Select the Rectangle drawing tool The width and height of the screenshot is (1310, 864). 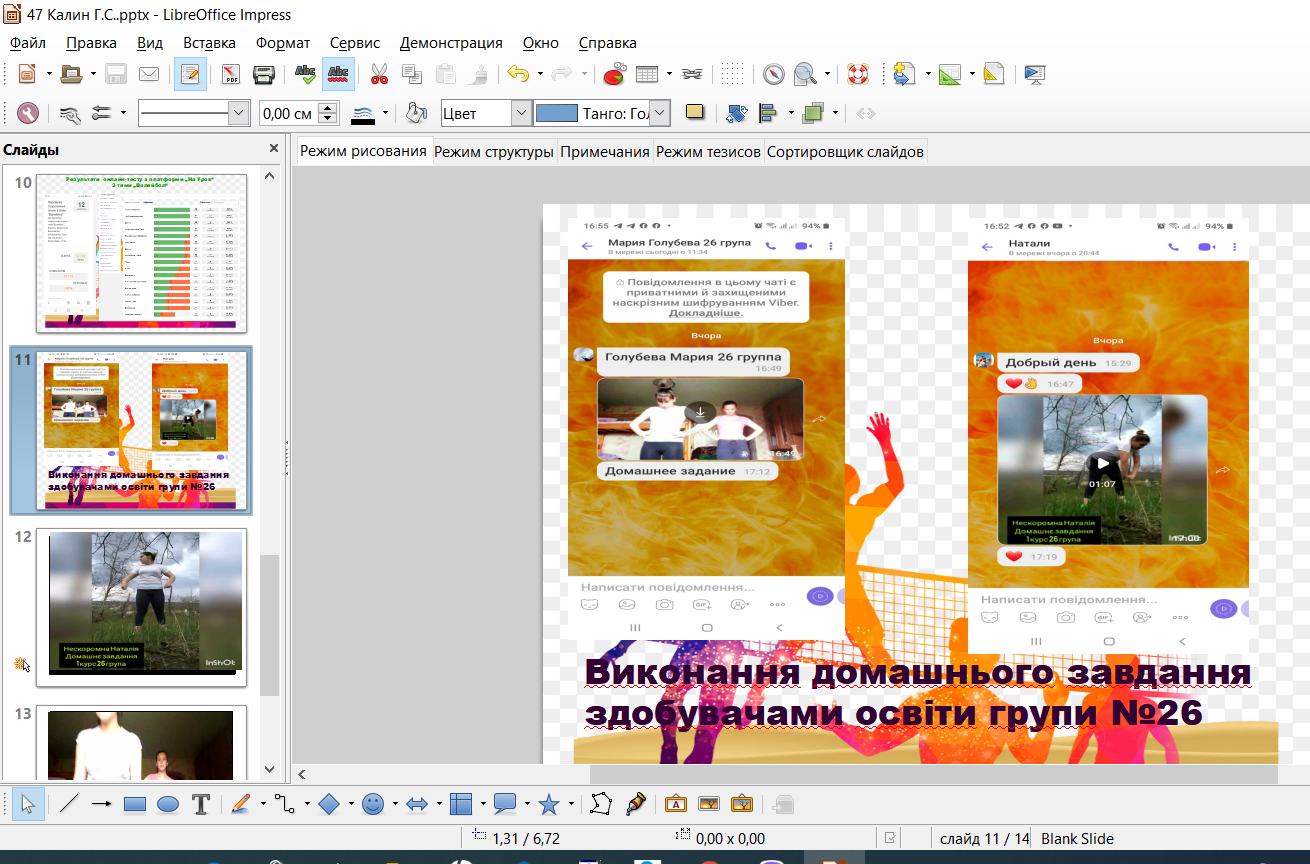(x=135, y=804)
